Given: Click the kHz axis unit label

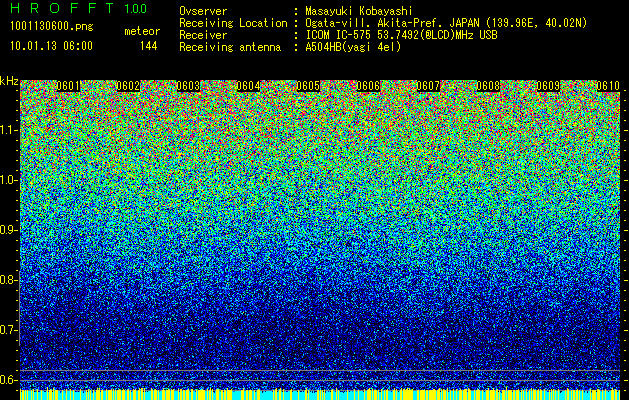Looking at the screenshot, I should pos(9,81).
